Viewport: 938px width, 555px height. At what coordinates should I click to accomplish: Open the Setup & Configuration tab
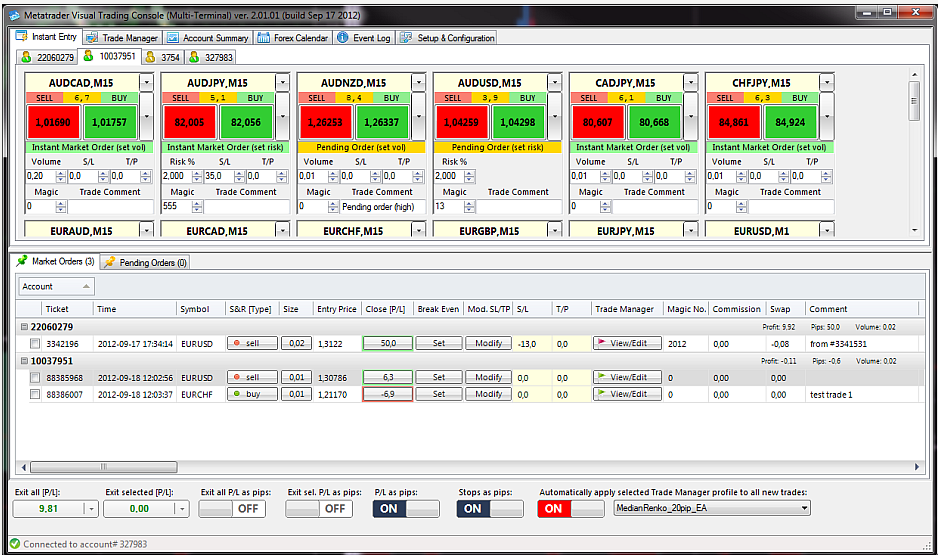click(x=447, y=38)
